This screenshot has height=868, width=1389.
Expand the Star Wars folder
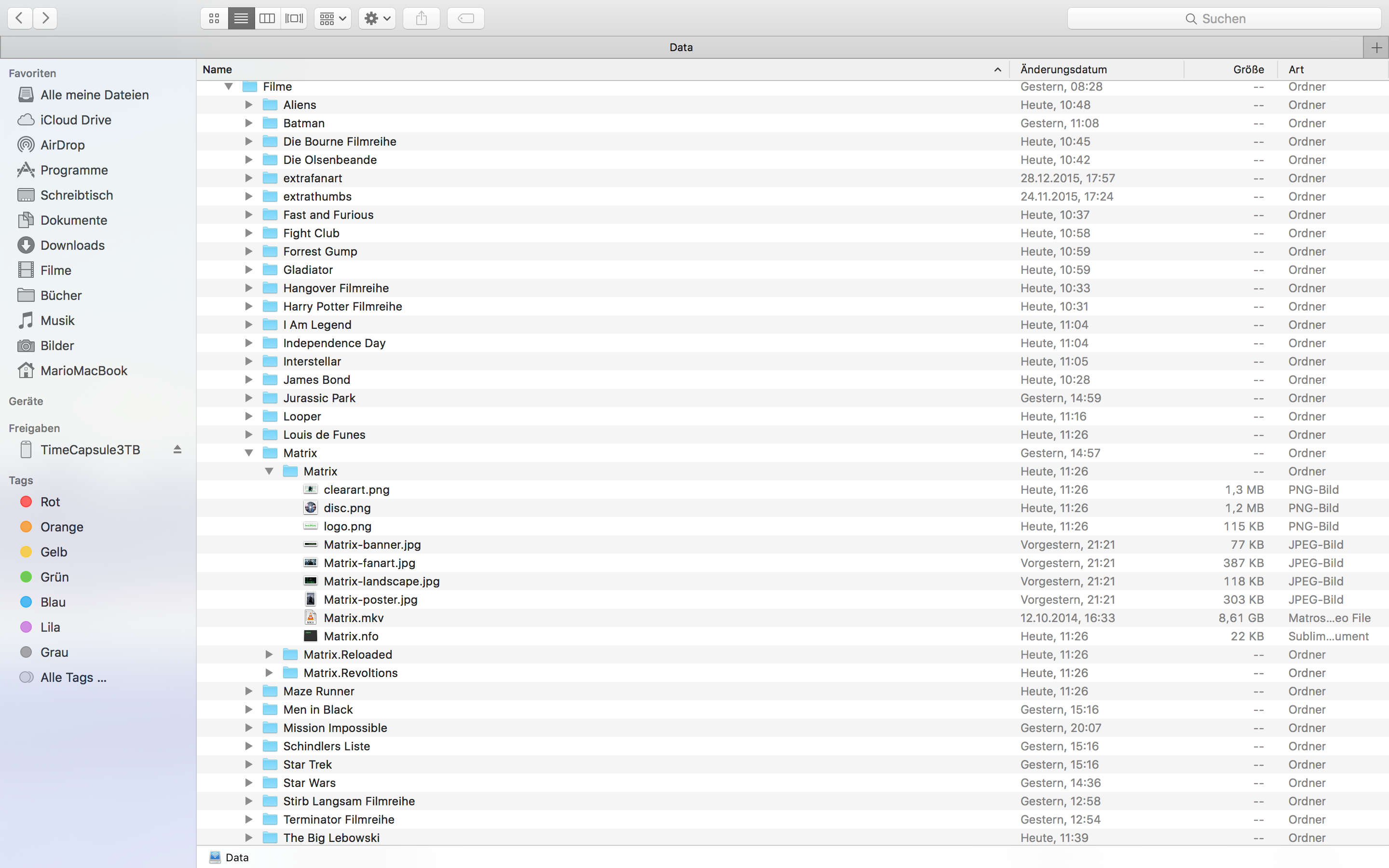[x=248, y=783]
